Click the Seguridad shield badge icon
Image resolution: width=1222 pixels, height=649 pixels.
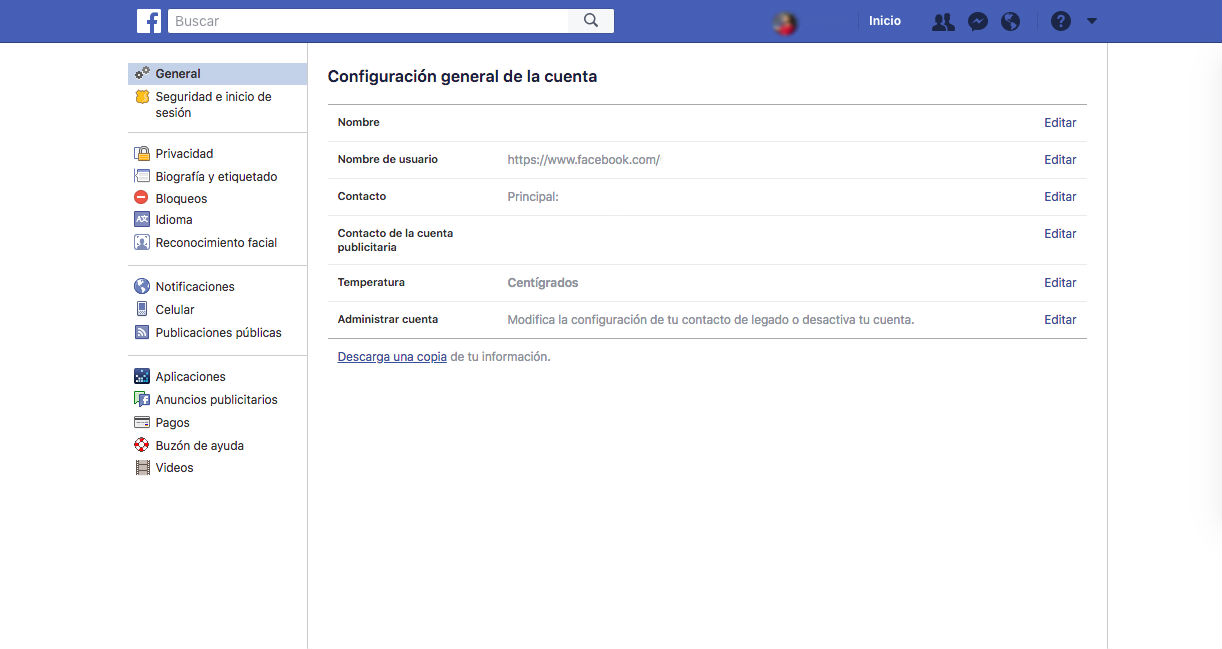142,97
